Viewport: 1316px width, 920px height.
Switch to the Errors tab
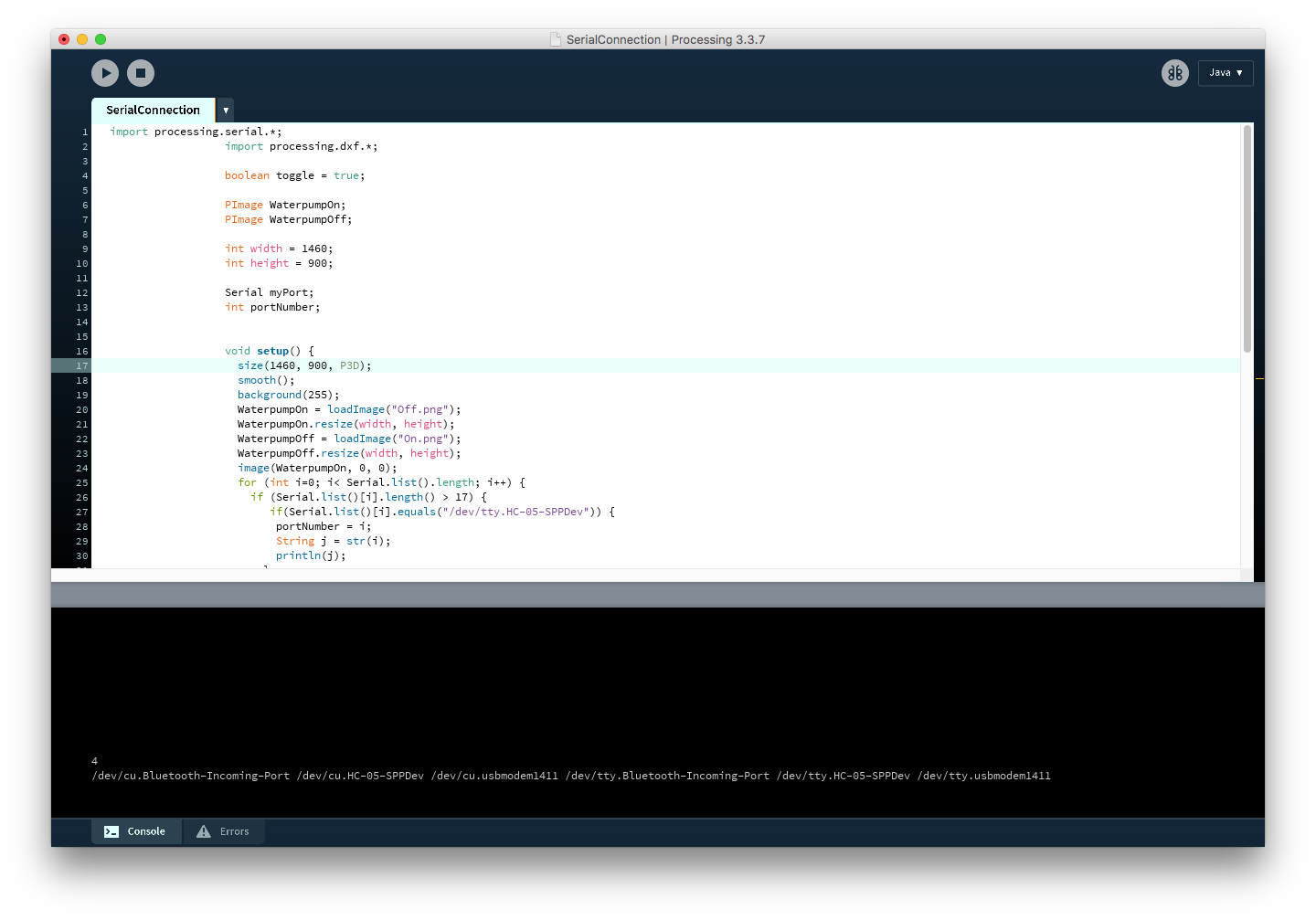[224, 831]
